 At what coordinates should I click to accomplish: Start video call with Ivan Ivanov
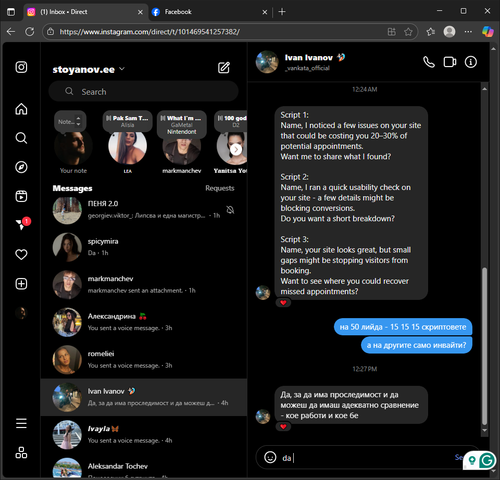[x=450, y=62]
